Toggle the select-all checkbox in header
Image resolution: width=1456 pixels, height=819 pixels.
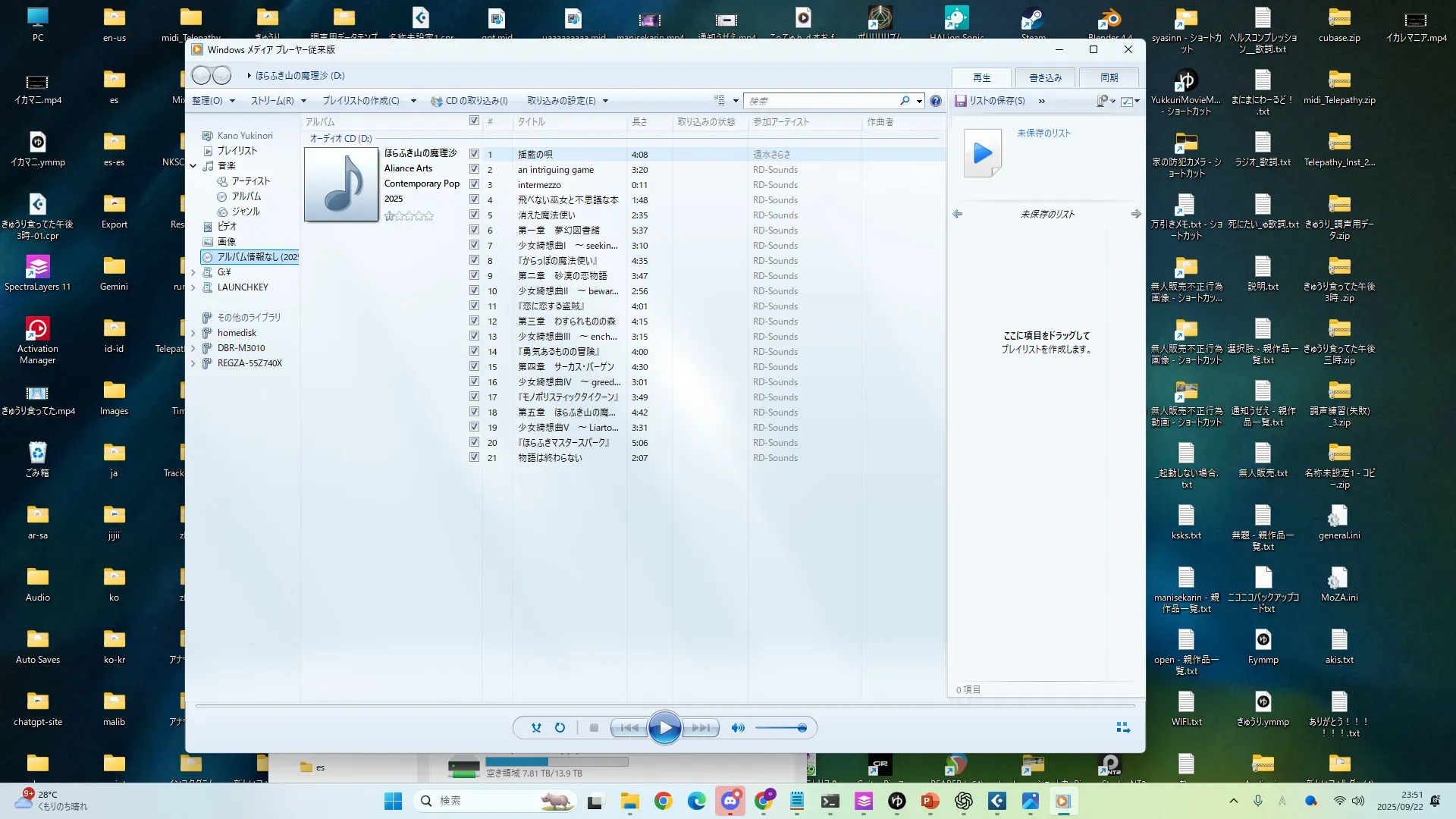474,121
